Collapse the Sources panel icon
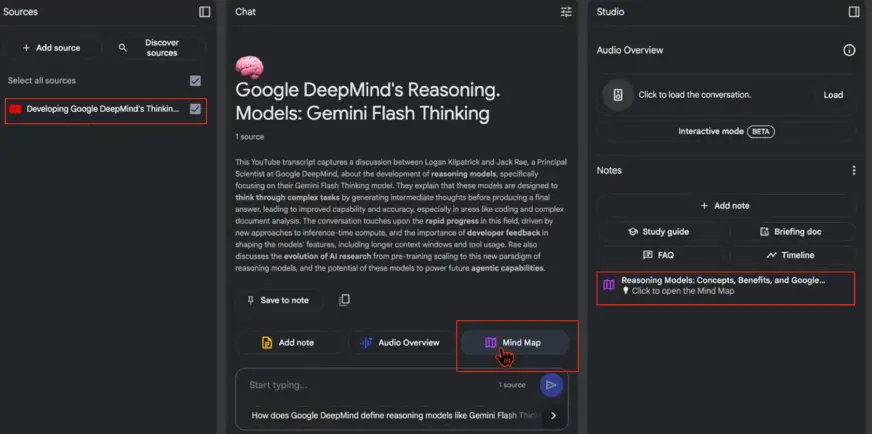 click(x=204, y=12)
